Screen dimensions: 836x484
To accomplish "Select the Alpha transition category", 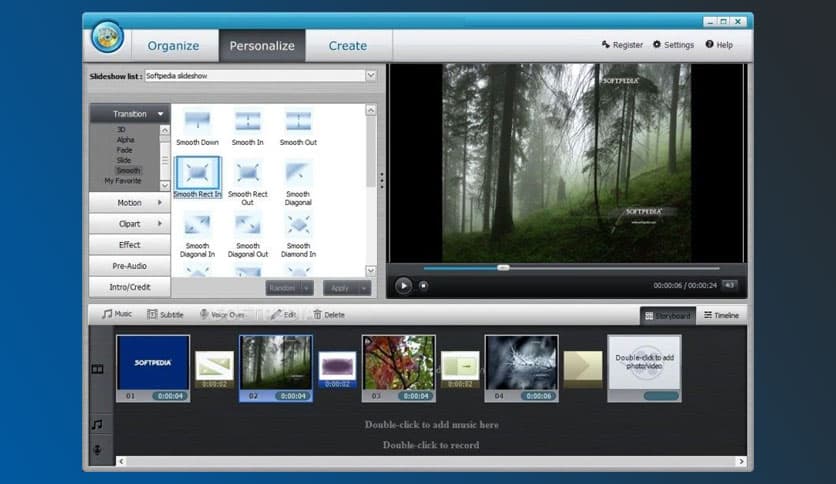I will pos(125,140).
